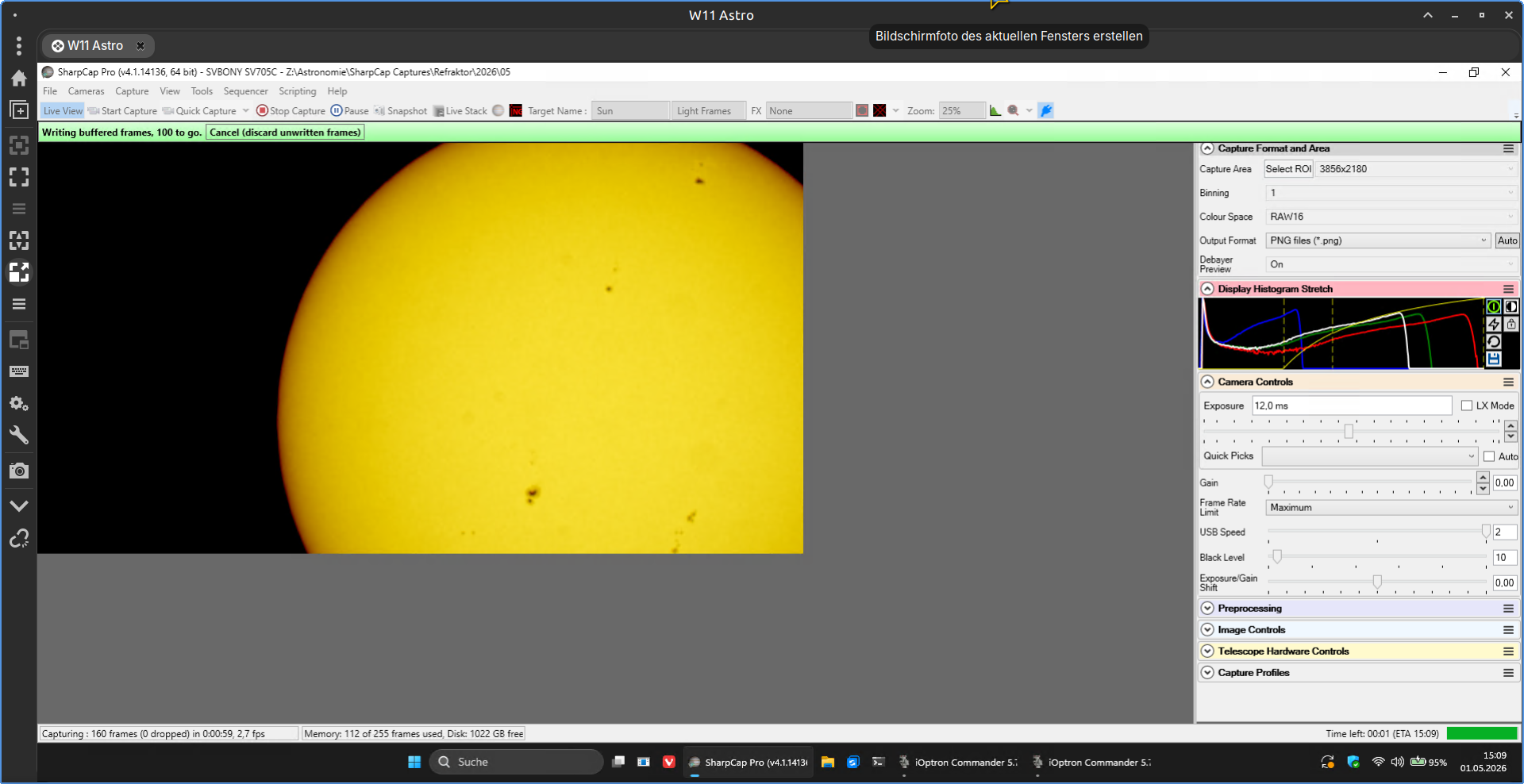Click the Exposure 12,0 ms input field
This screenshot has width=1524, height=784.
click(x=1352, y=405)
